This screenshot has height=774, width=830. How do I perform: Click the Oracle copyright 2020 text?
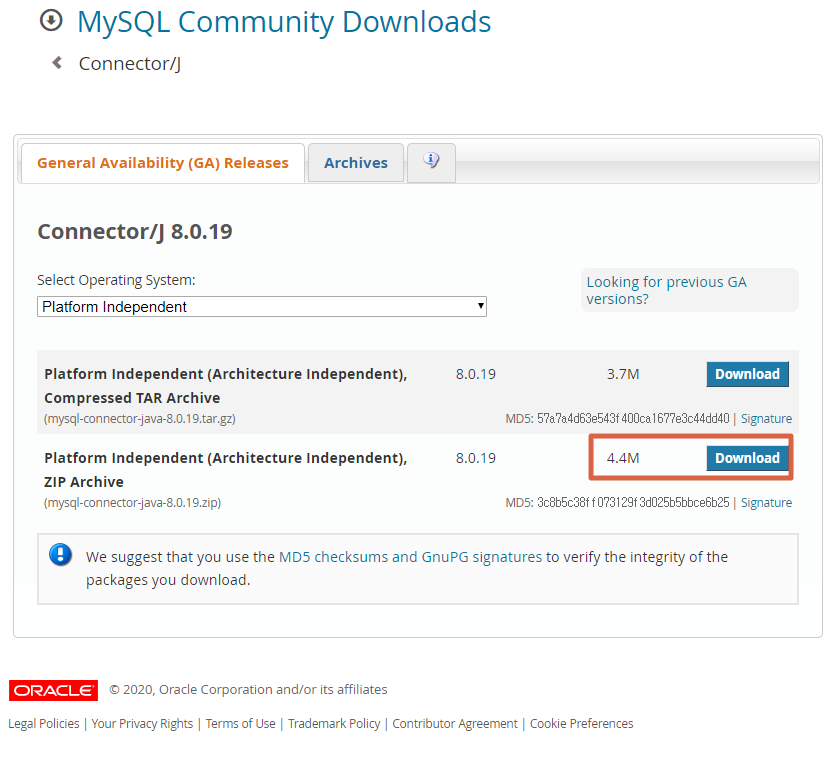pyautogui.click(x=248, y=690)
